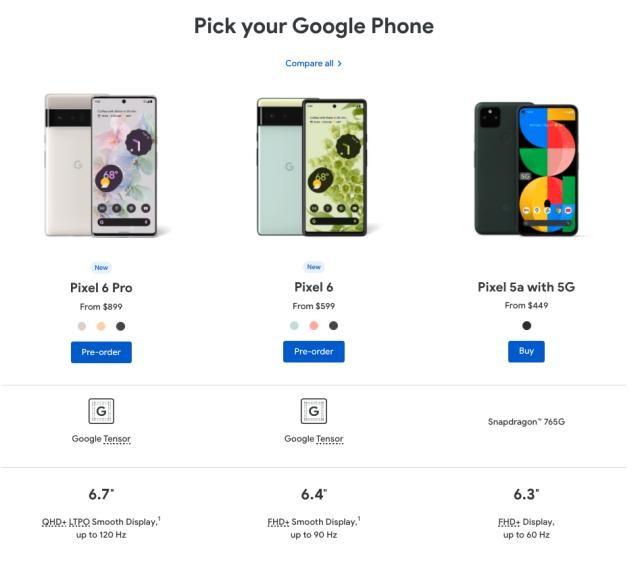Image resolution: width=640 pixels, height=562 pixels.
Task: Click the chevron arrow beside Compare all
Action: [x=340, y=64]
